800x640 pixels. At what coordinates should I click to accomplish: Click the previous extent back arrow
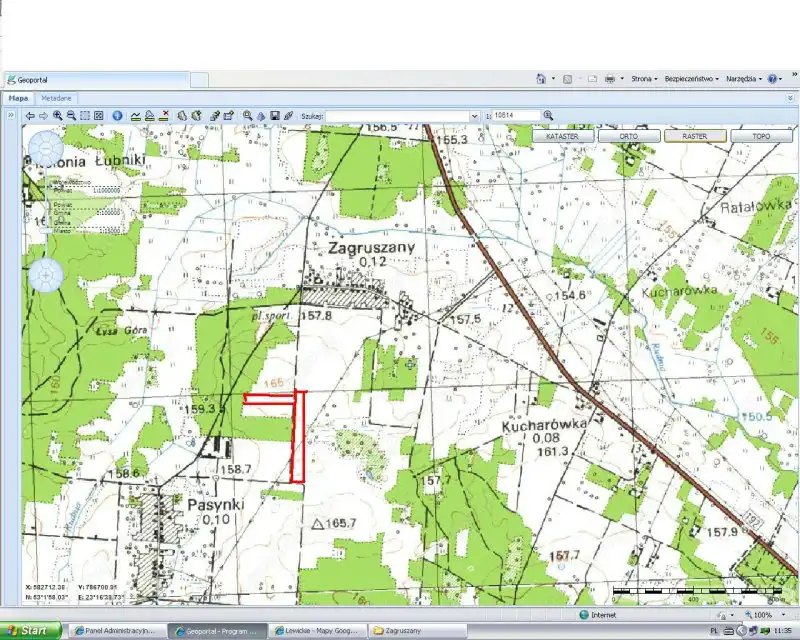click(30, 116)
